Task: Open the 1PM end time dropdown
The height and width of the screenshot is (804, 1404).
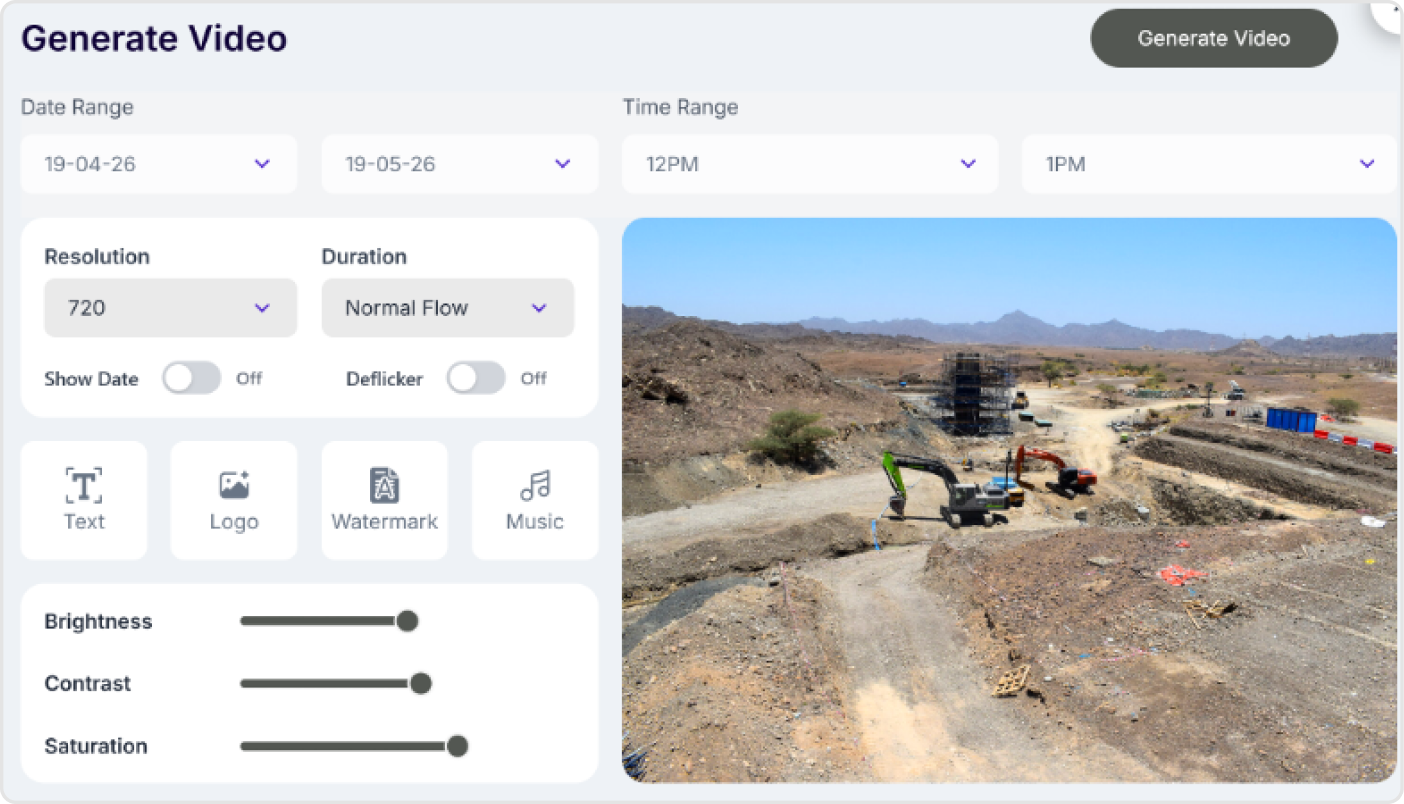Action: point(1209,164)
